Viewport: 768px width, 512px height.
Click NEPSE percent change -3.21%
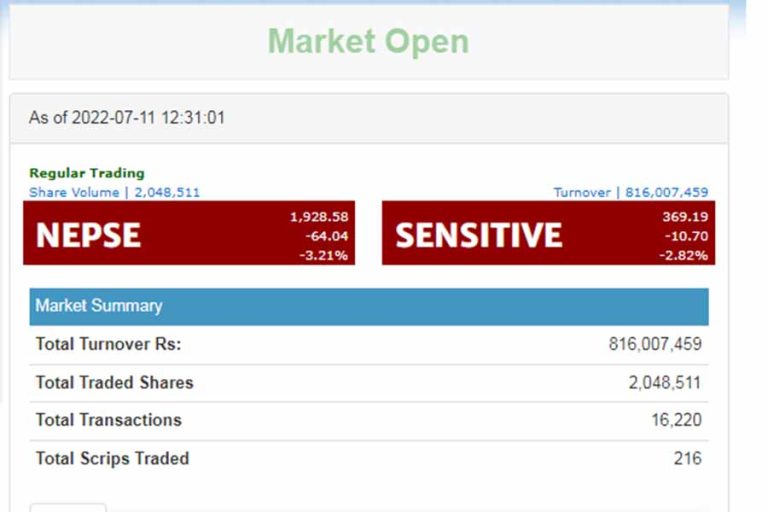(x=324, y=255)
